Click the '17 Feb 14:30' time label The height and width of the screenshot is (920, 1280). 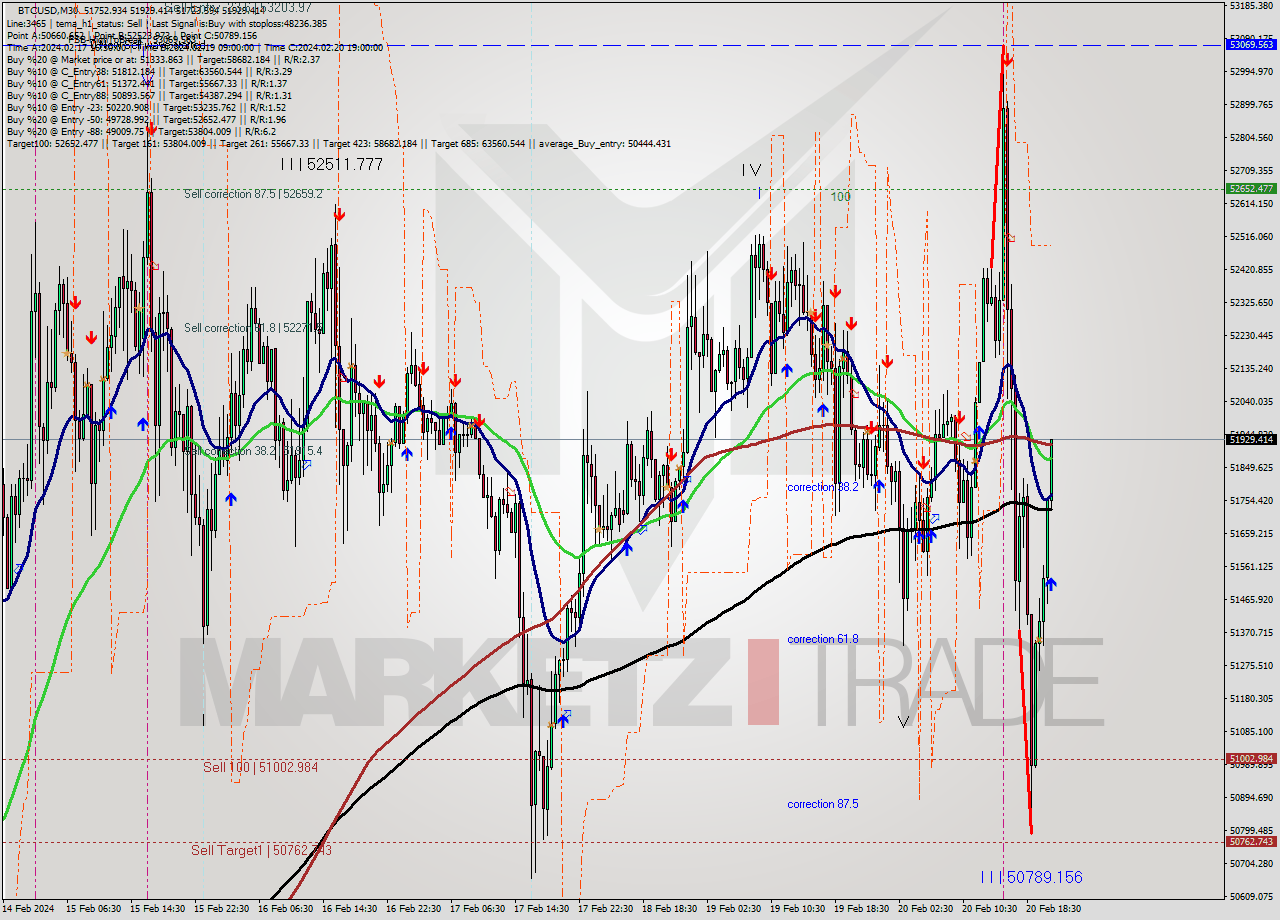541,909
